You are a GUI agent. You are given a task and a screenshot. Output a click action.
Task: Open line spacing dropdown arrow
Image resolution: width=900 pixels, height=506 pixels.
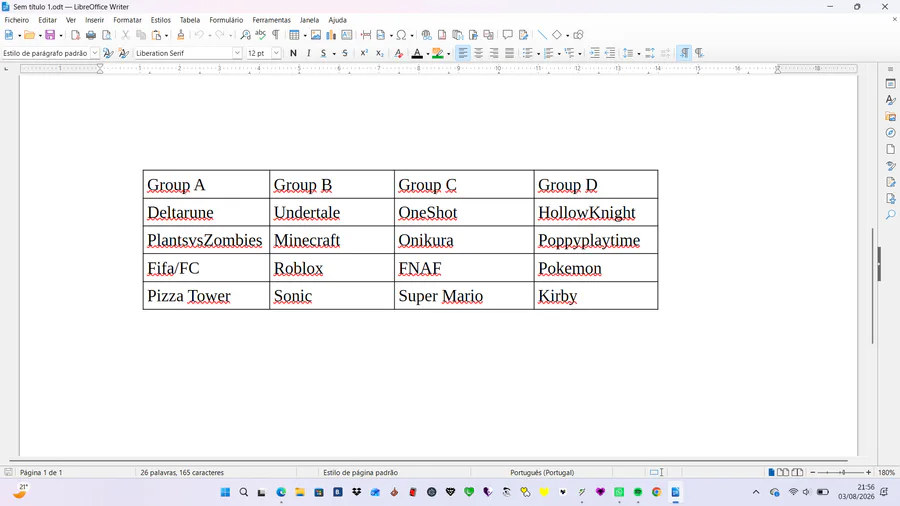click(x=639, y=53)
